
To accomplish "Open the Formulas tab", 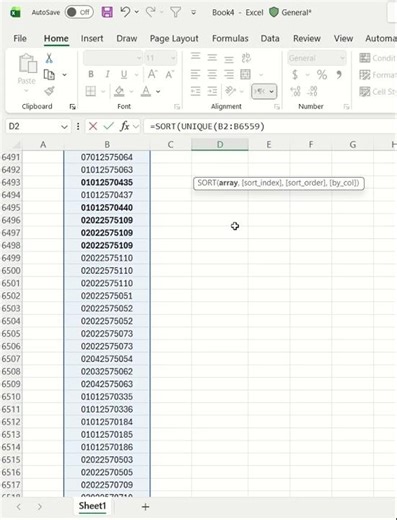I will point(230,38).
